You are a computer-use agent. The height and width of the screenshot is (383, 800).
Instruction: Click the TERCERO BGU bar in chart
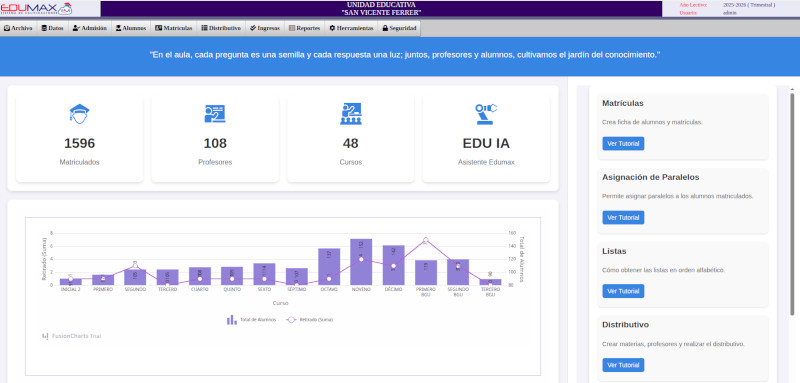point(490,282)
